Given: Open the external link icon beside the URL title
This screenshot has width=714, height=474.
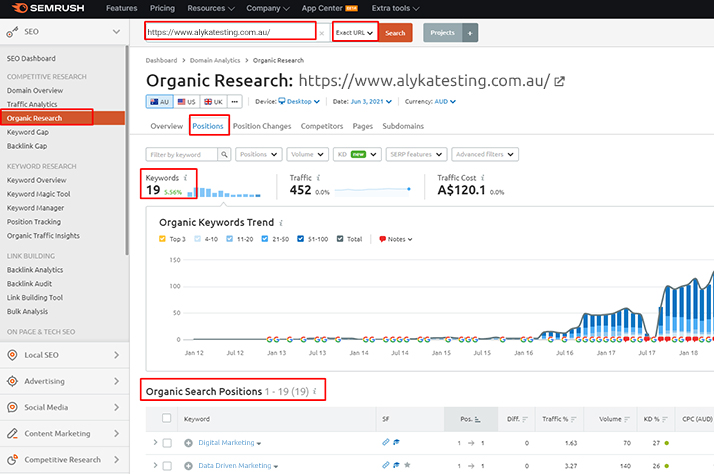Looking at the screenshot, I should pos(559,81).
